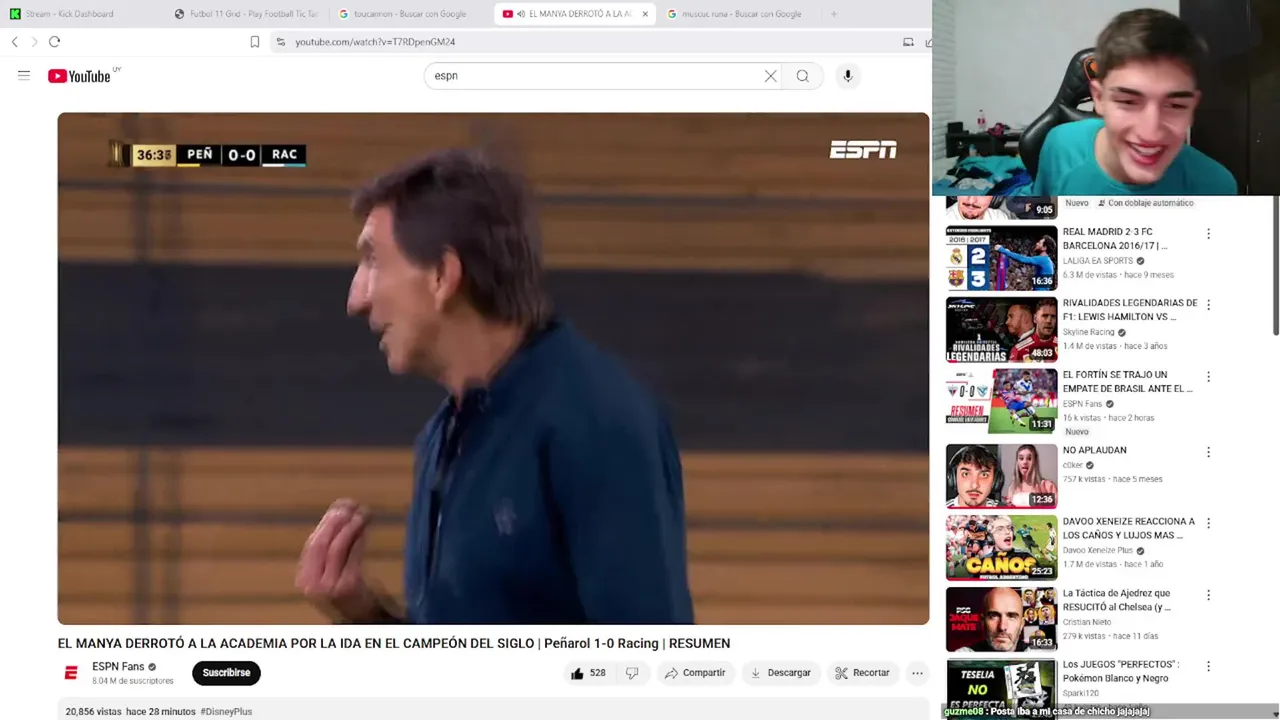Open a new browser tab with the plus button

[x=834, y=14]
